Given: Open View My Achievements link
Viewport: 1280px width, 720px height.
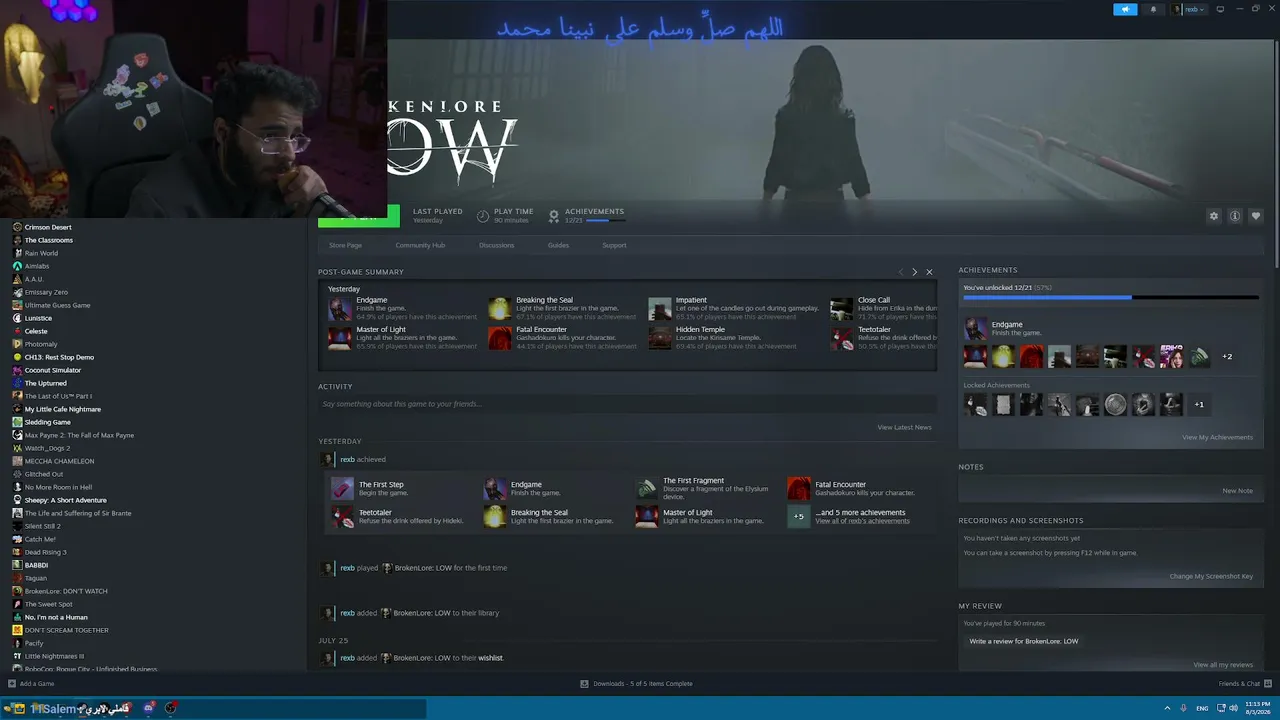Looking at the screenshot, I should 1217,437.
